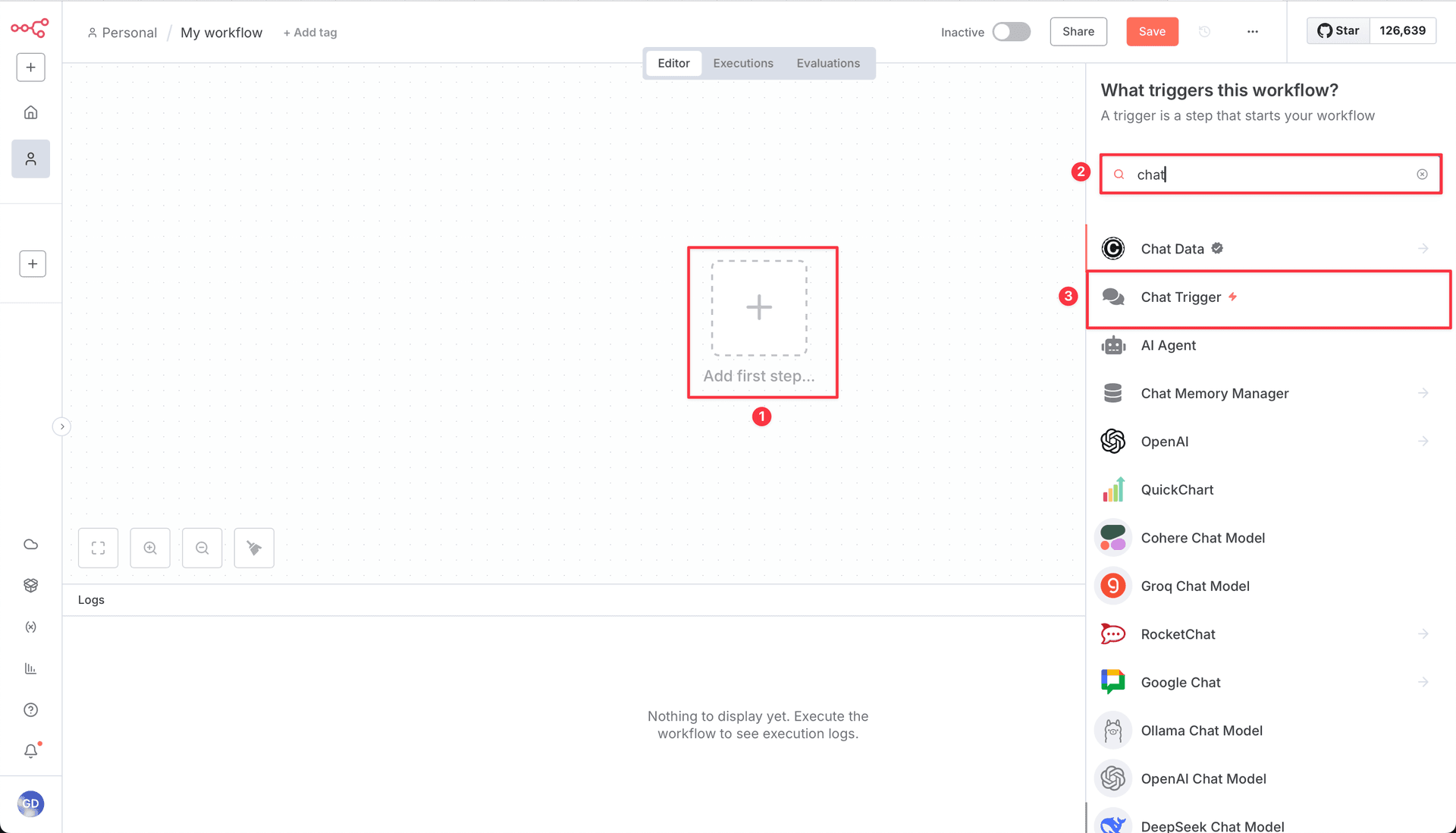Zoom in on the workflow canvas
1456x833 pixels.
pyautogui.click(x=150, y=548)
